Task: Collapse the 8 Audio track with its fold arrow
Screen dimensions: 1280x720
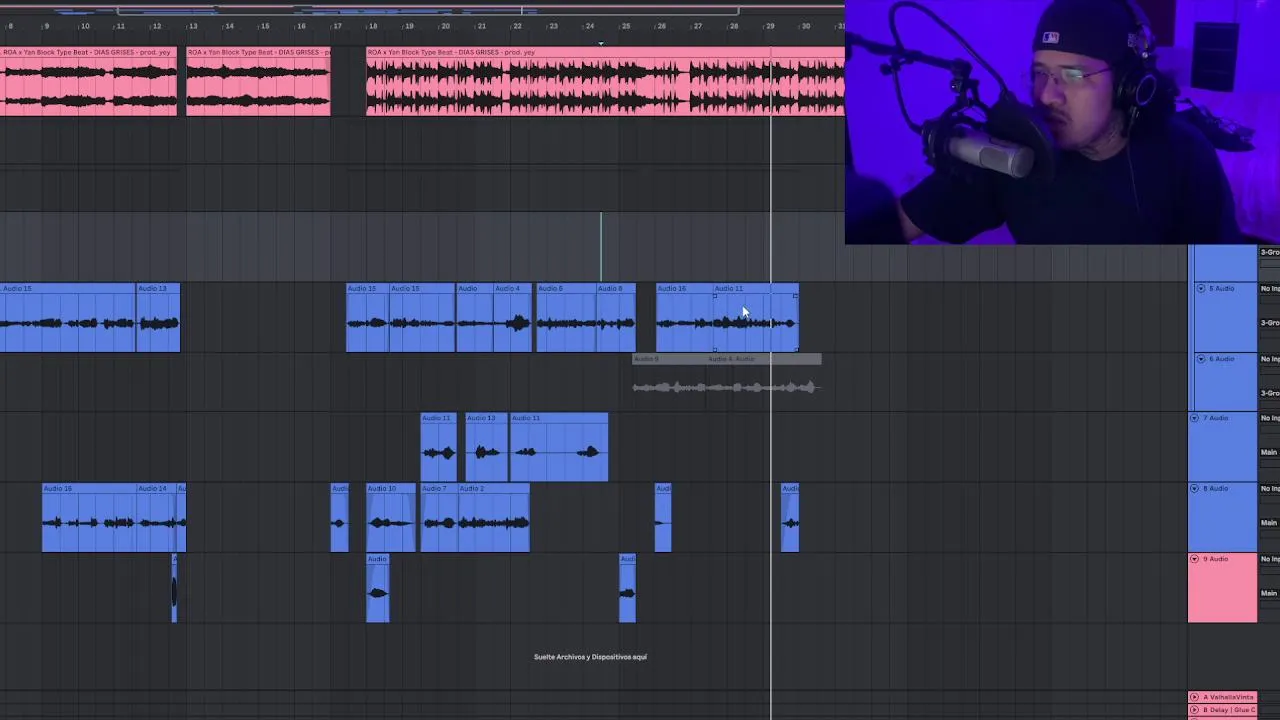Action: tap(1194, 488)
